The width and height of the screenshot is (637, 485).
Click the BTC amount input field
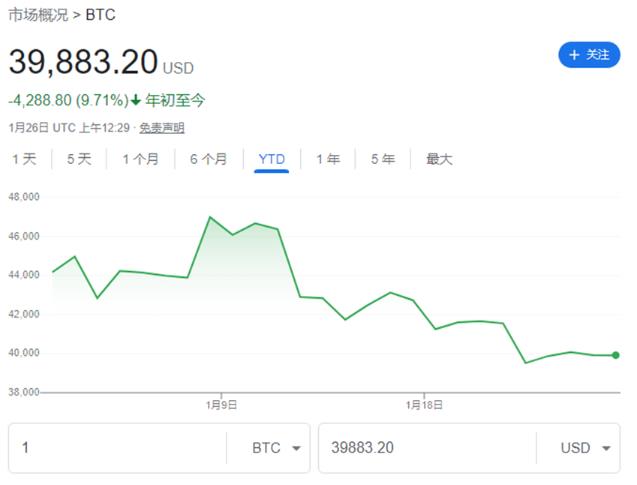117,448
